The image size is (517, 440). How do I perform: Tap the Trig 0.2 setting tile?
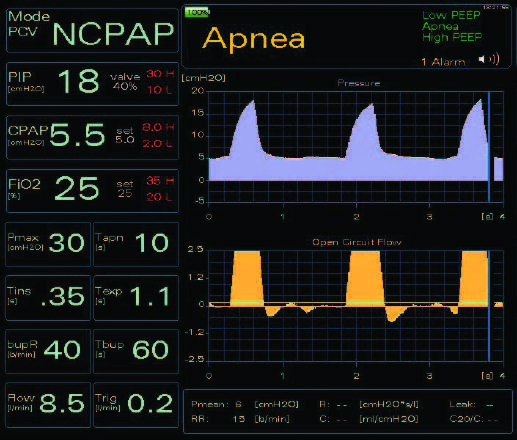click(136, 405)
